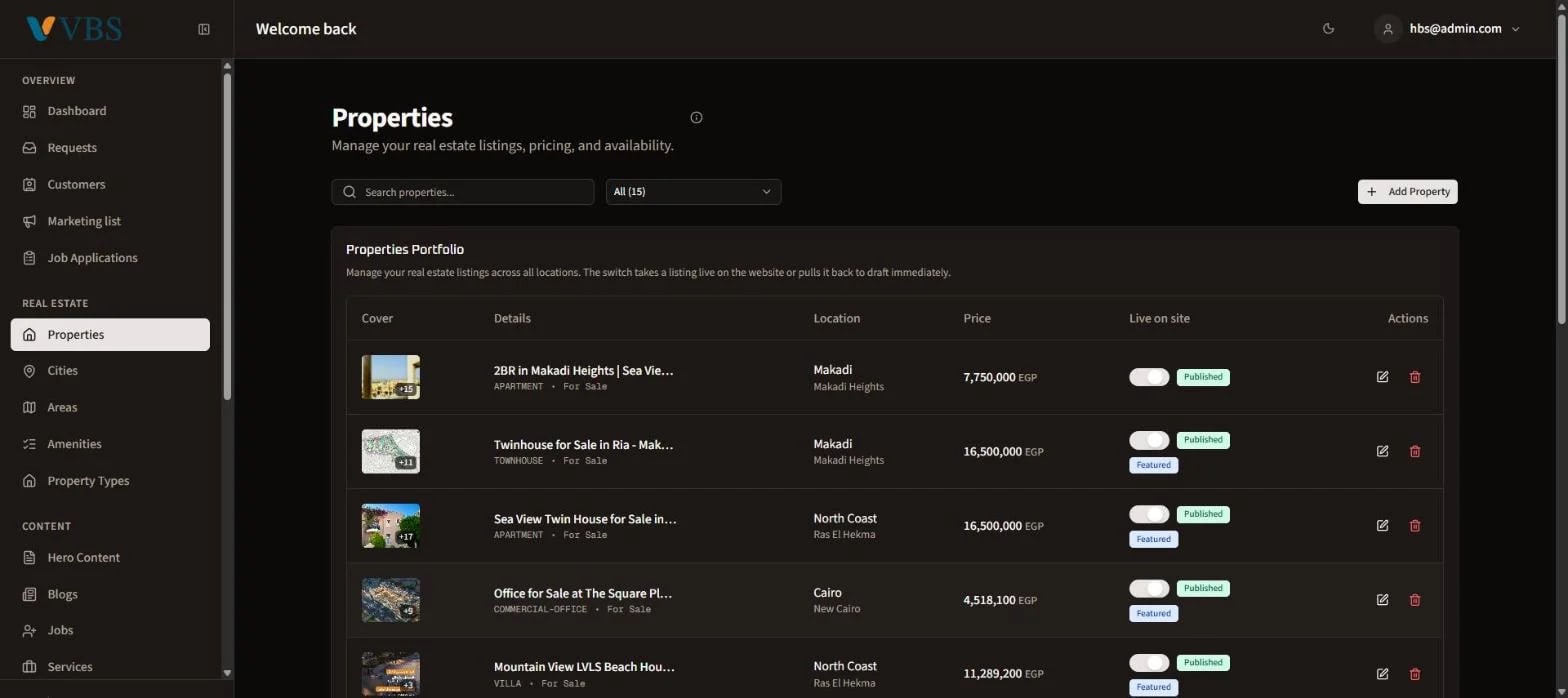Screen dimensions: 1568x698
Task: Open cover thumbnail of Sea View Twin House
Action: [x=391, y=525]
